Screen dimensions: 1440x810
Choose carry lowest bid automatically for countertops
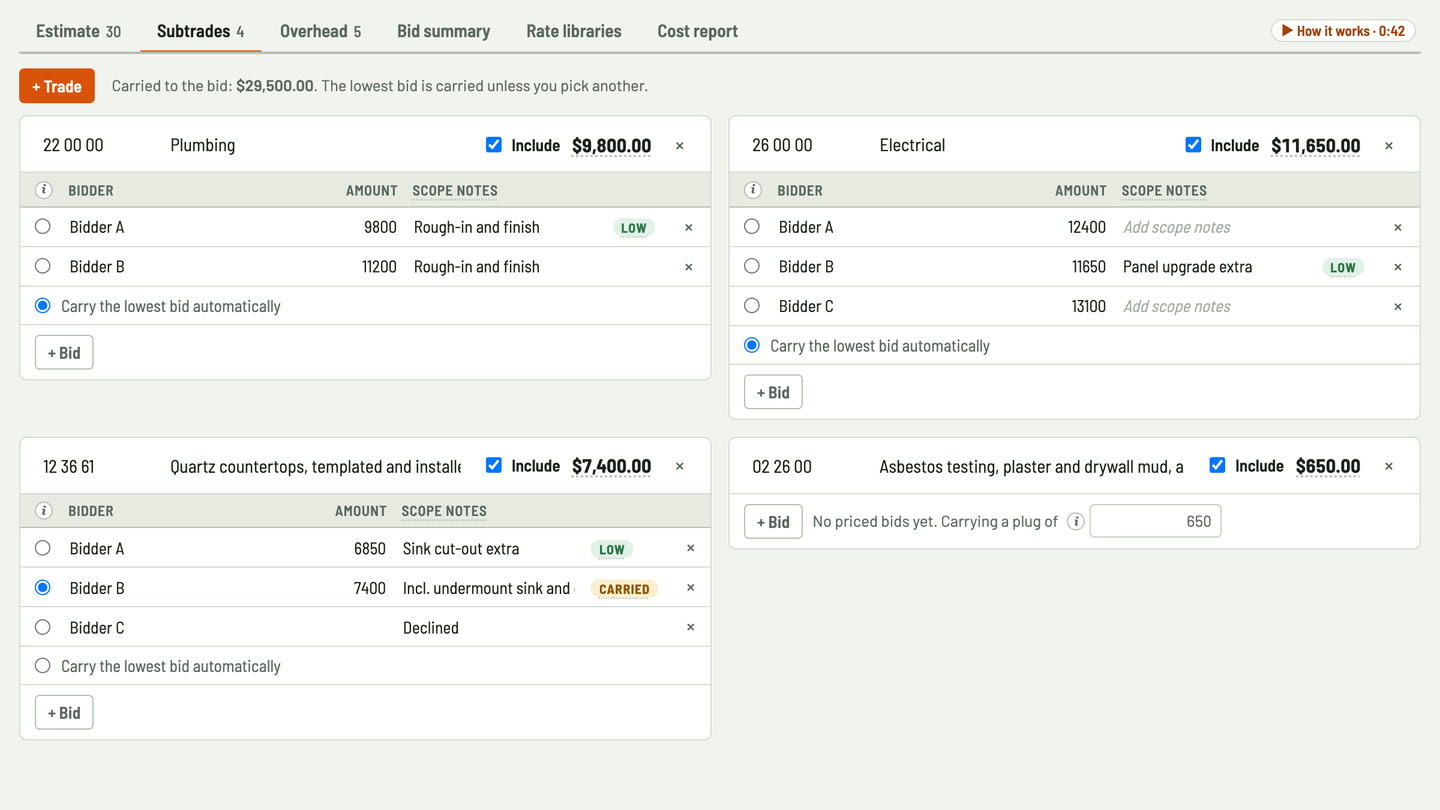pyautogui.click(x=42, y=666)
